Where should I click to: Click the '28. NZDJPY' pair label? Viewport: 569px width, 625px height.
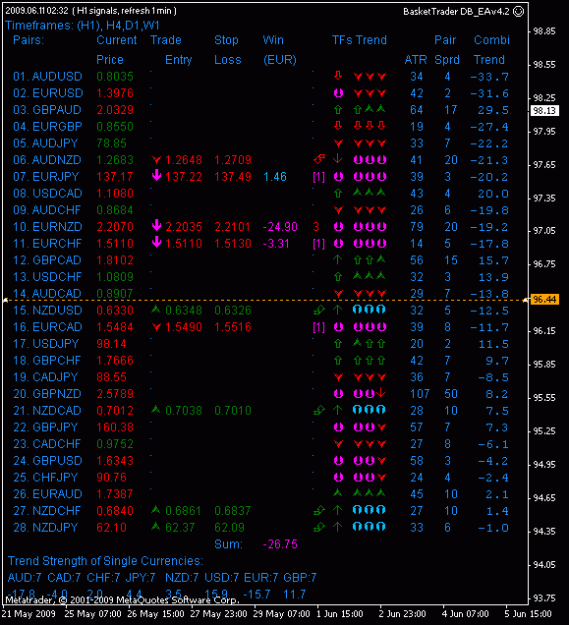45,527
